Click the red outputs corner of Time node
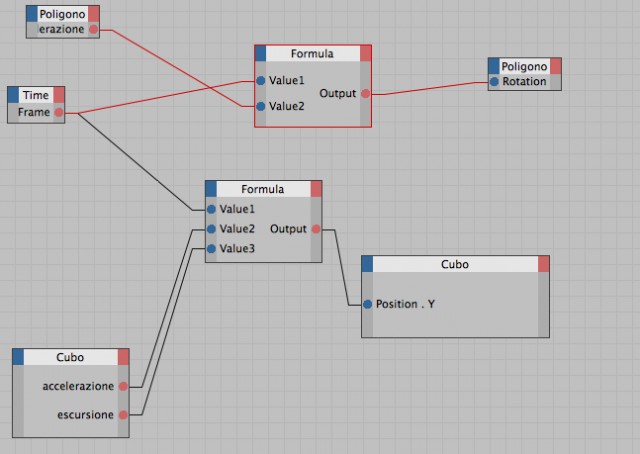 [x=59, y=95]
